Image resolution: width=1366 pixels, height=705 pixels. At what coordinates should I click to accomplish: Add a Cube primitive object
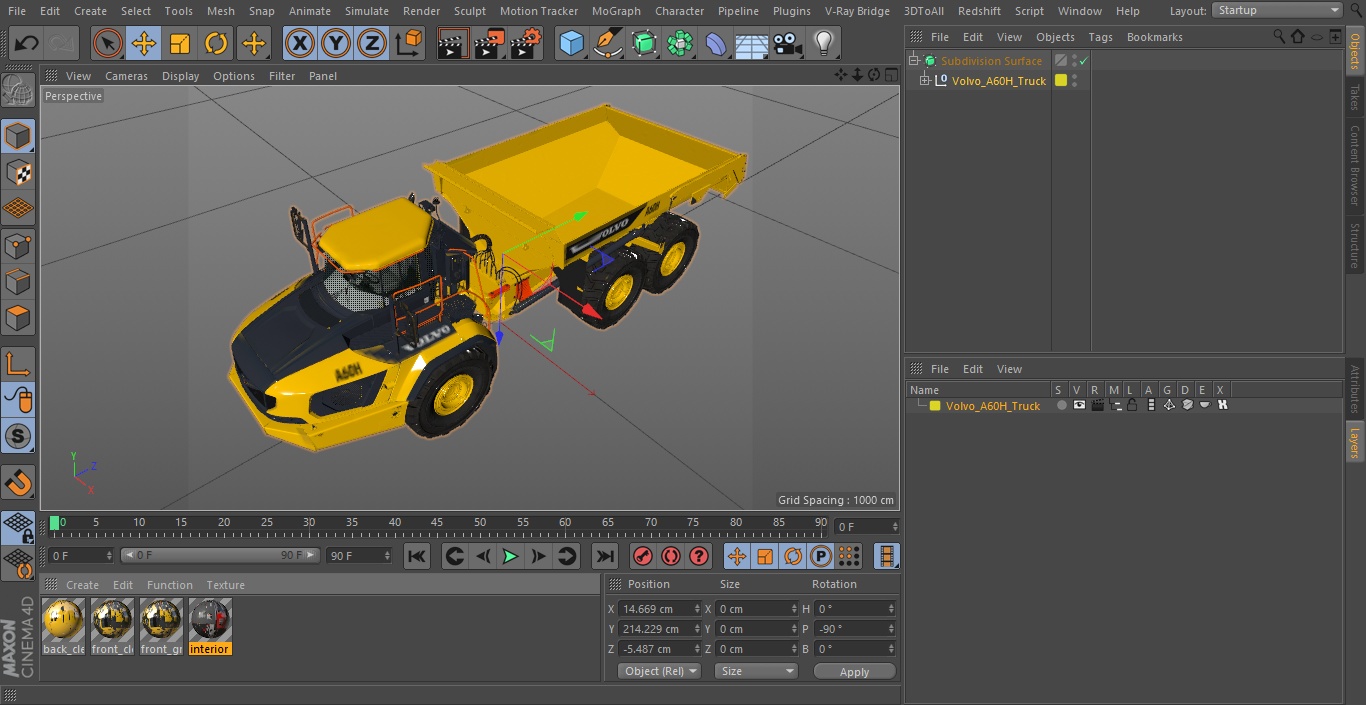pos(571,43)
